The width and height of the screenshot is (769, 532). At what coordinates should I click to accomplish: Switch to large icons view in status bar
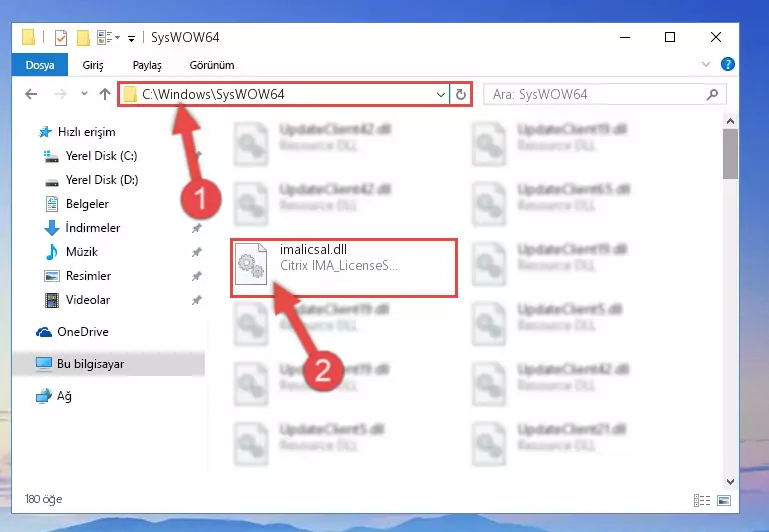pyautogui.click(x=724, y=500)
